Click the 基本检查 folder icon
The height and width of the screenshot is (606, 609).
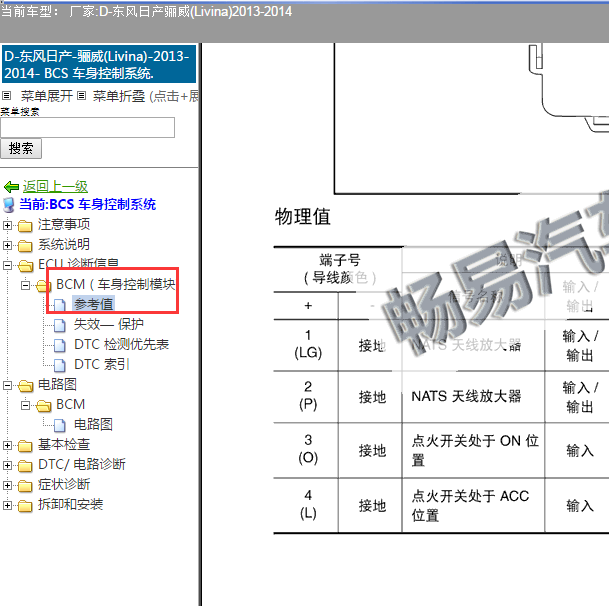pyautogui.click(x=25, y=446)
